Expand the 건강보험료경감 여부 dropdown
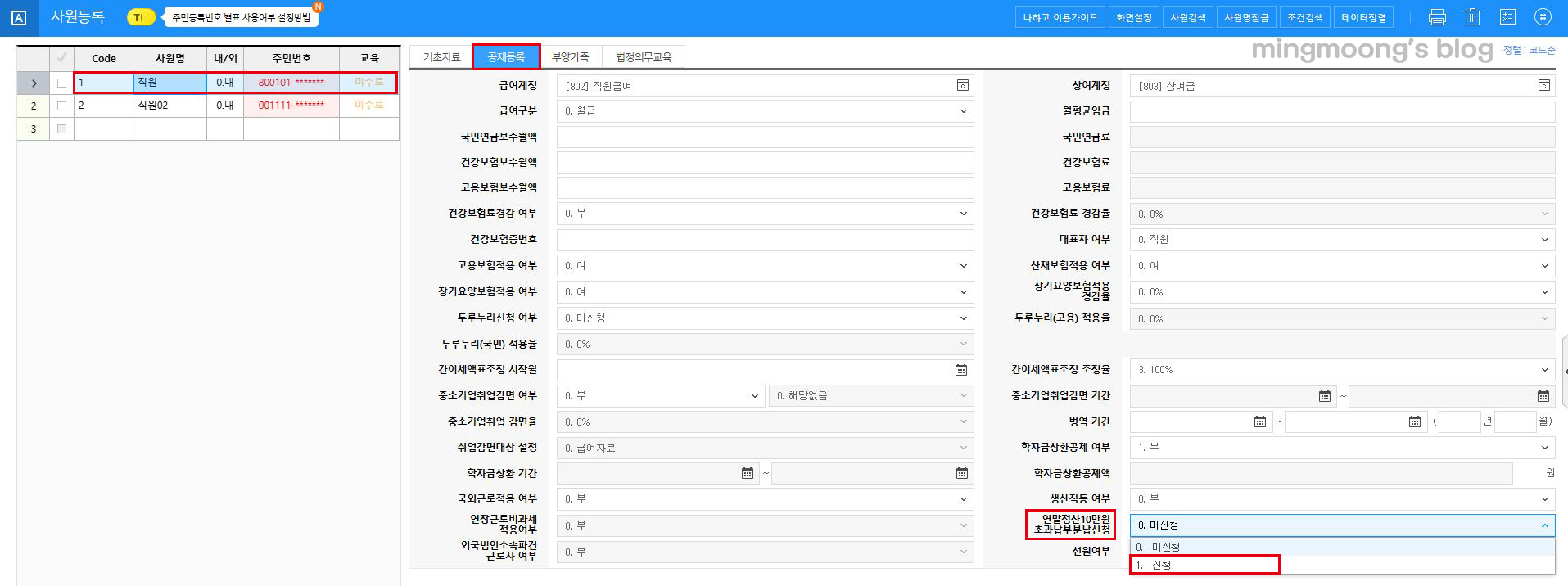The height and width of the screenshot is (586, 1568). pyautogui.click(x=963, y=214)
